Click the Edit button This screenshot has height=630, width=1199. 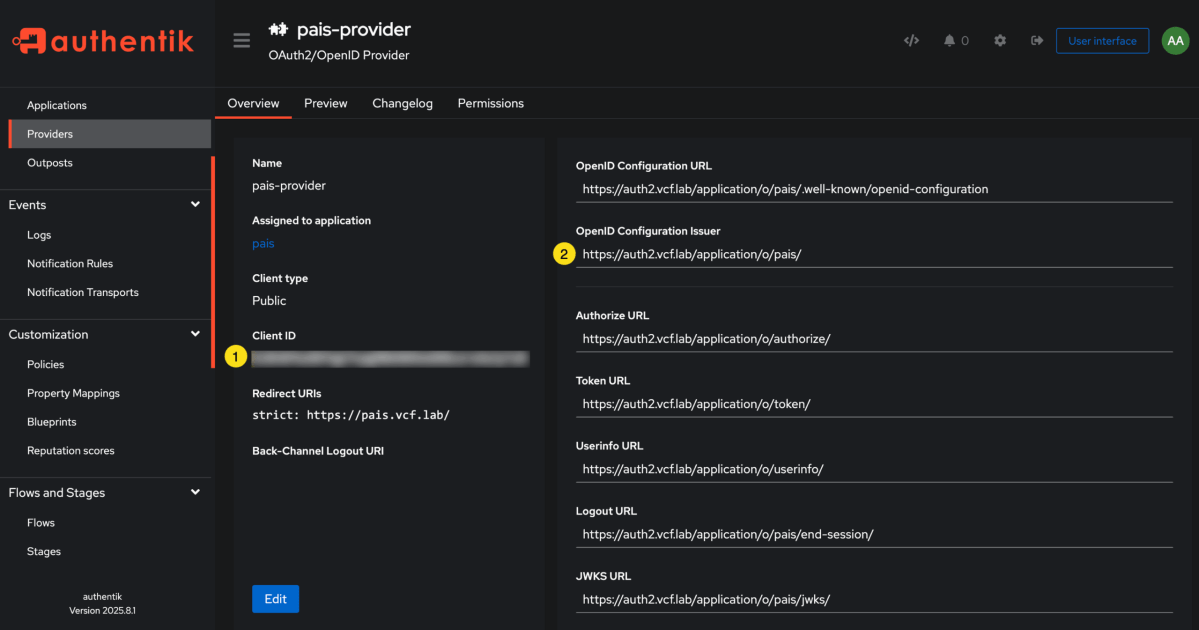coord(275,599)
